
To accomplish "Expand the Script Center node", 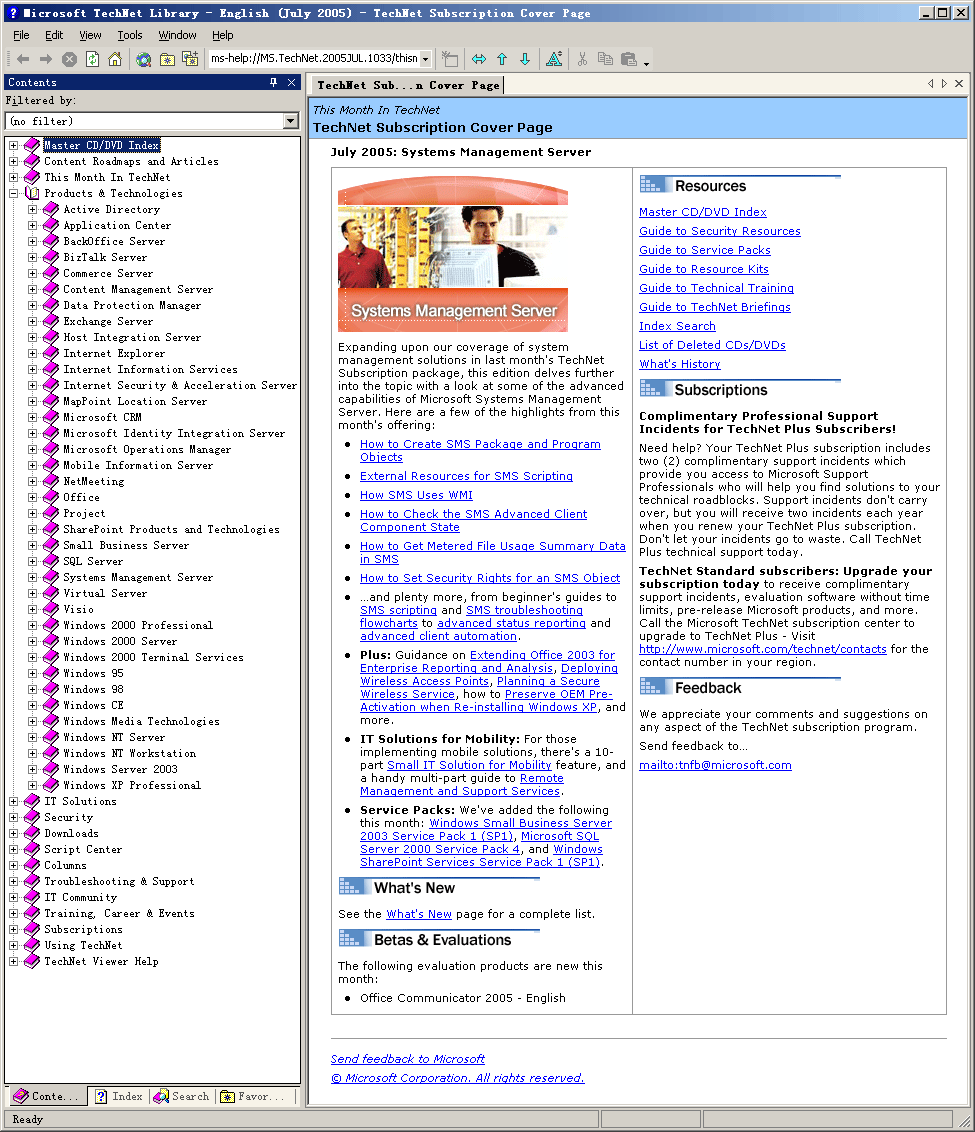I will click(x=14, y=849).
